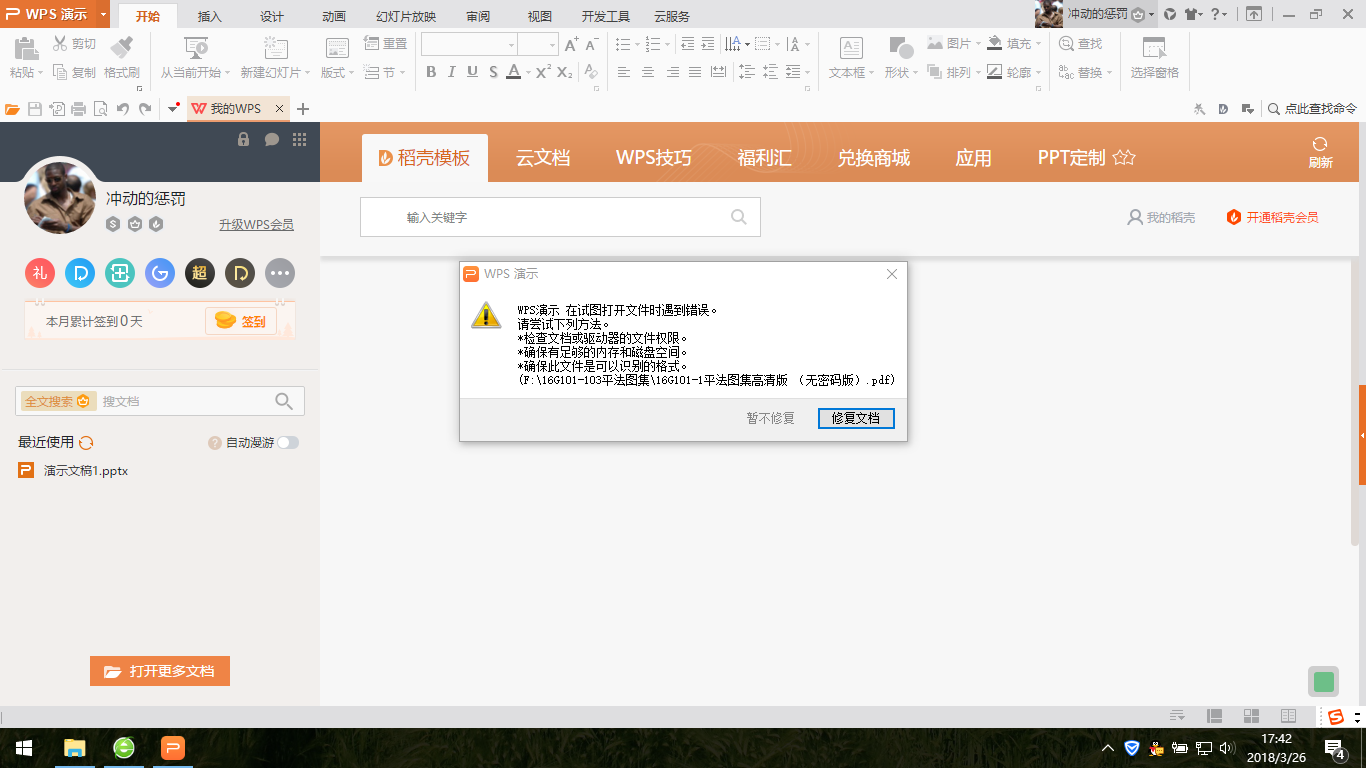Click the Underline formatting button
Image resolution: width=1366 pixels, height=768 pixels.
pos(472,72)
